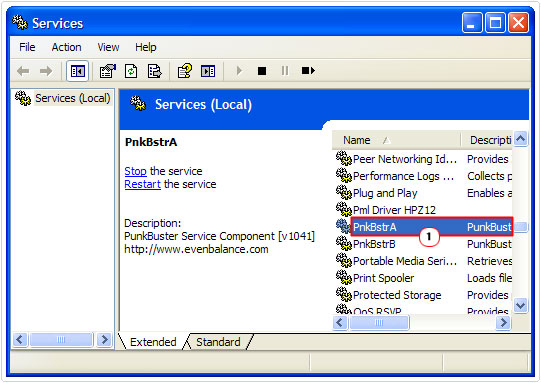Click the Refresh toolbar icon

(131, 71)
